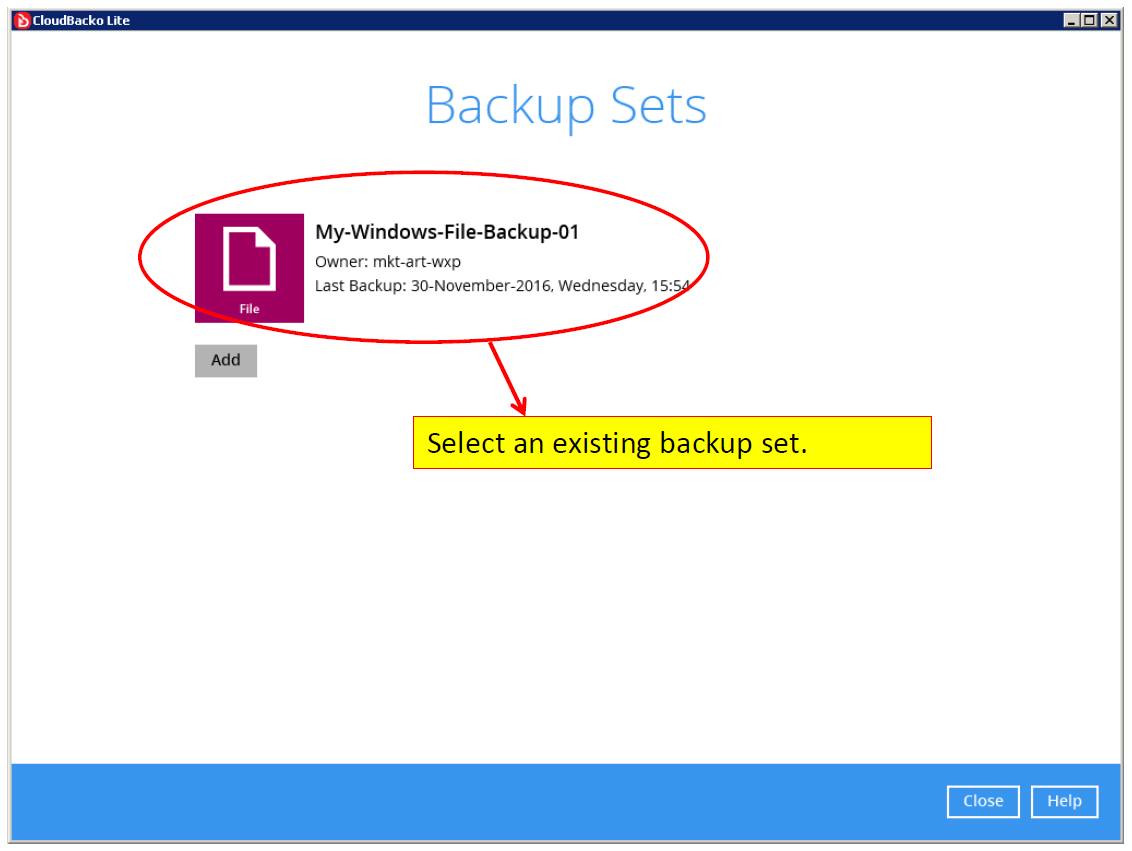Click the white document glyph in tile

249,258
